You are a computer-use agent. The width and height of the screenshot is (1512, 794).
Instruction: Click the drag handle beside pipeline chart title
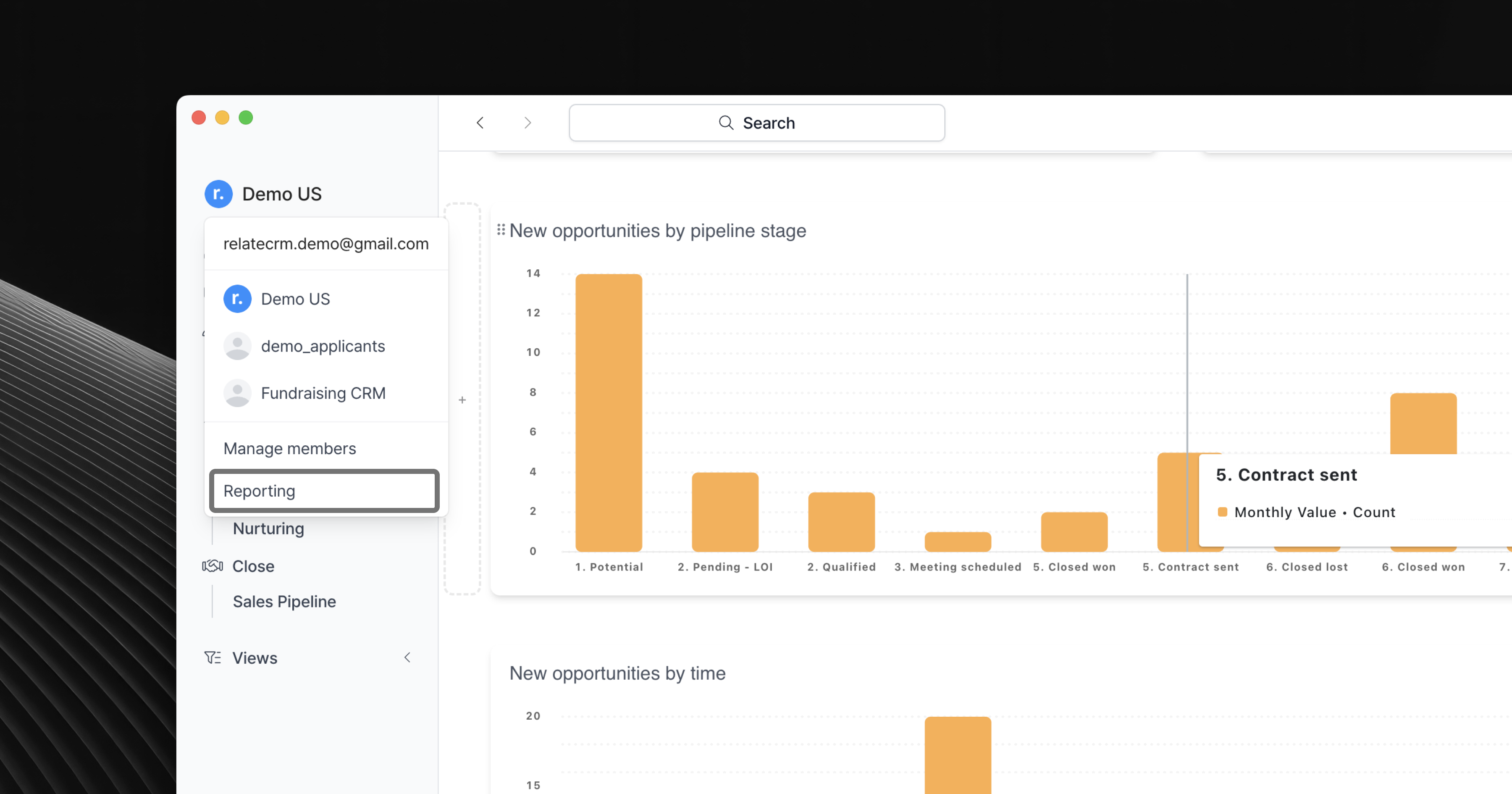coord(501,230)
